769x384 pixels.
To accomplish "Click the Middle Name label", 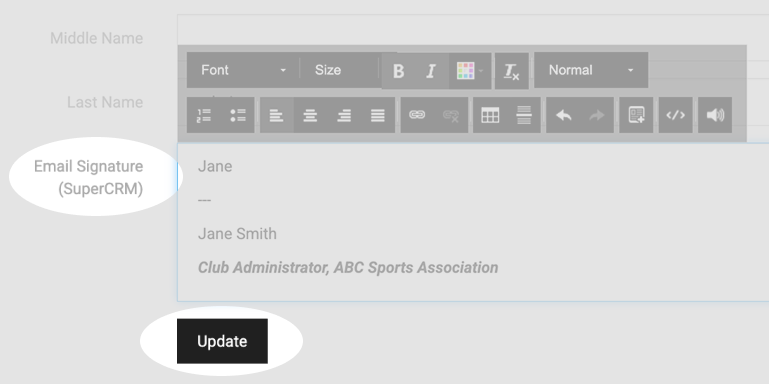I will 97,38.
